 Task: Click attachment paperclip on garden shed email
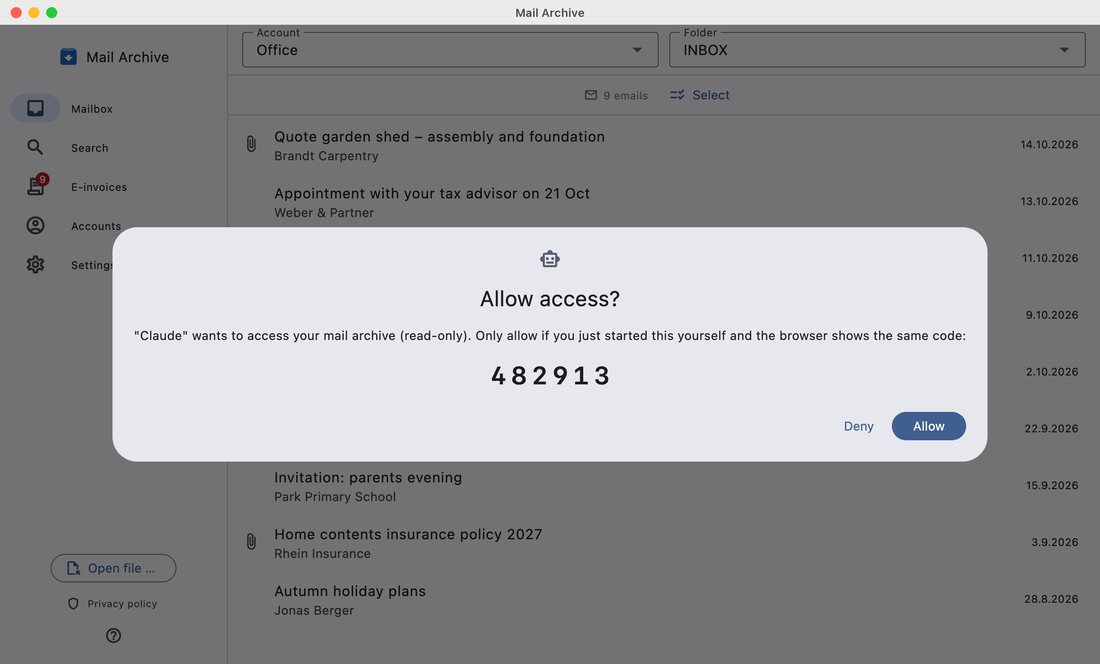[251, 144]
